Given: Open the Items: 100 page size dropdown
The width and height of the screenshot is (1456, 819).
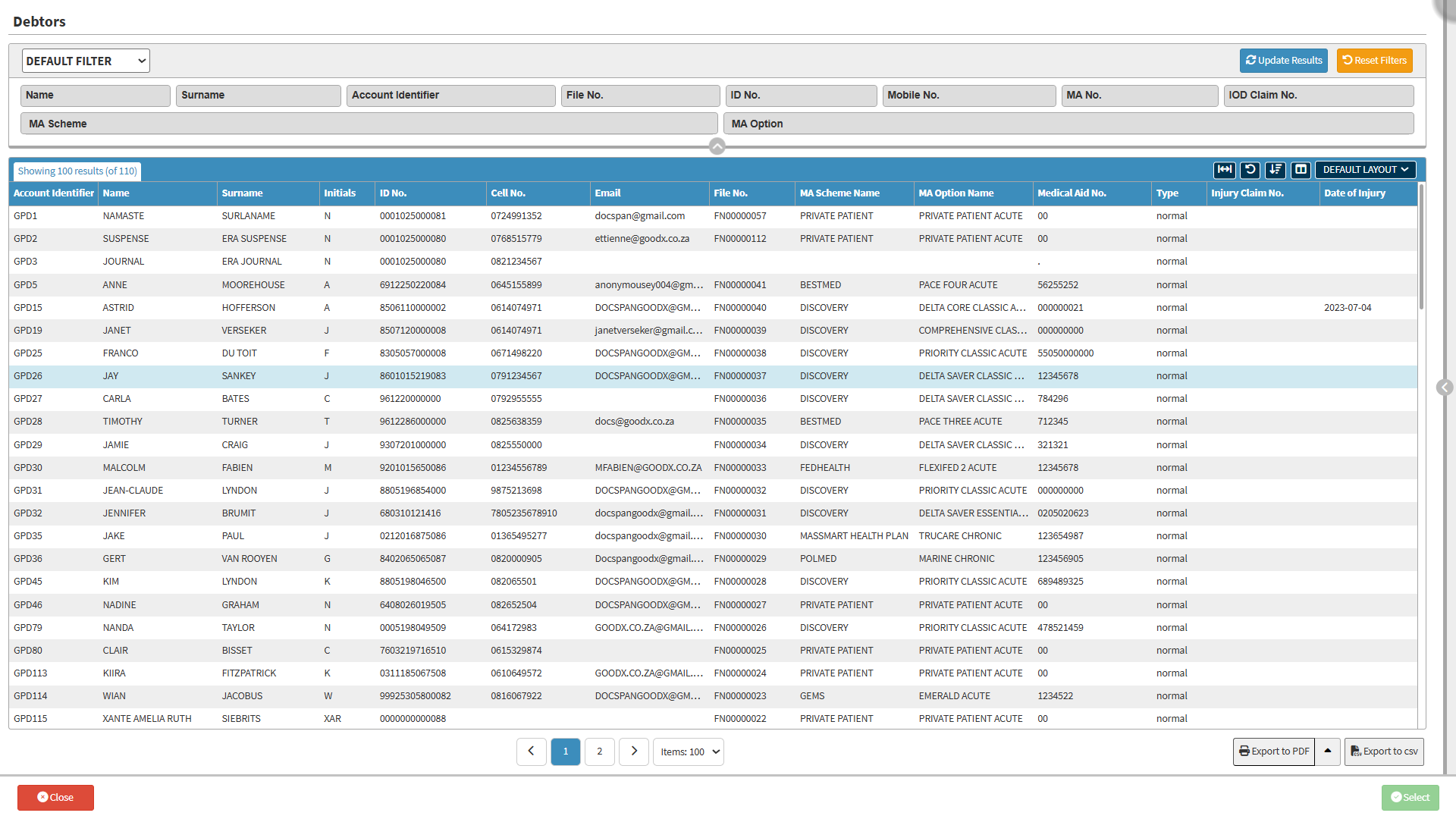Looking at the screenshot, I should tap(688, 752).
